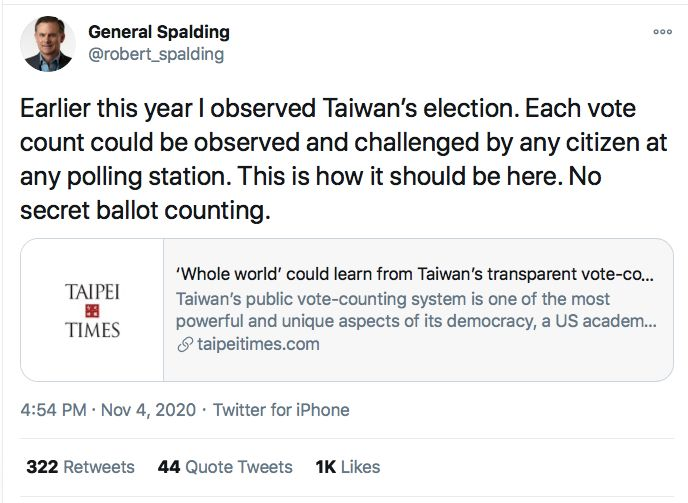Viewport: 688px width, 503px height.
Task: Open the @robert_spalding handle link
Action: click(x=156, y=54)
